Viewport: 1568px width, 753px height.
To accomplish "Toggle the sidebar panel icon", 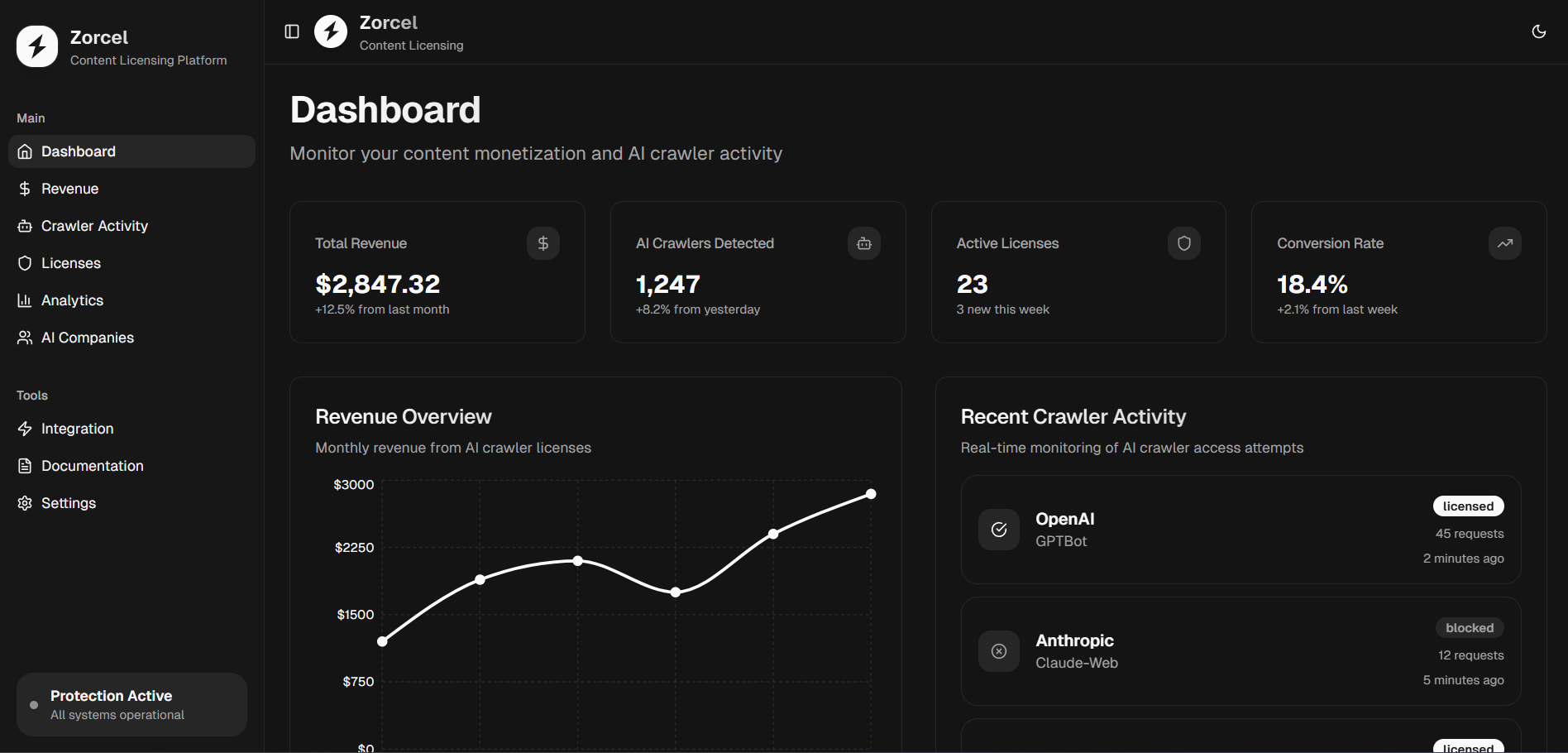I will click(x=292, y=31).
